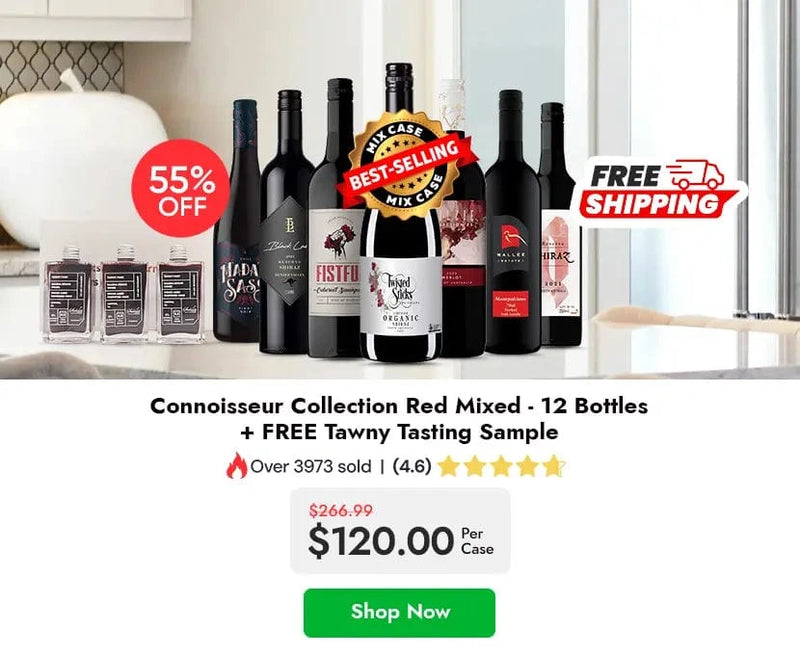800x655 pixels.
Task: Select the Mallee Estate red label bottle
Action: (512, 223)
